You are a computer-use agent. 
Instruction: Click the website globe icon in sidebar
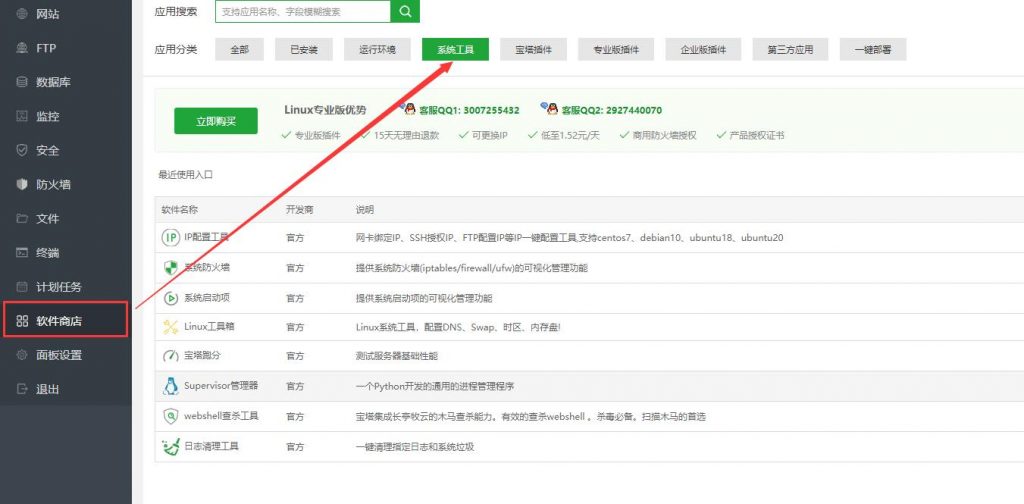click(22, 14)
